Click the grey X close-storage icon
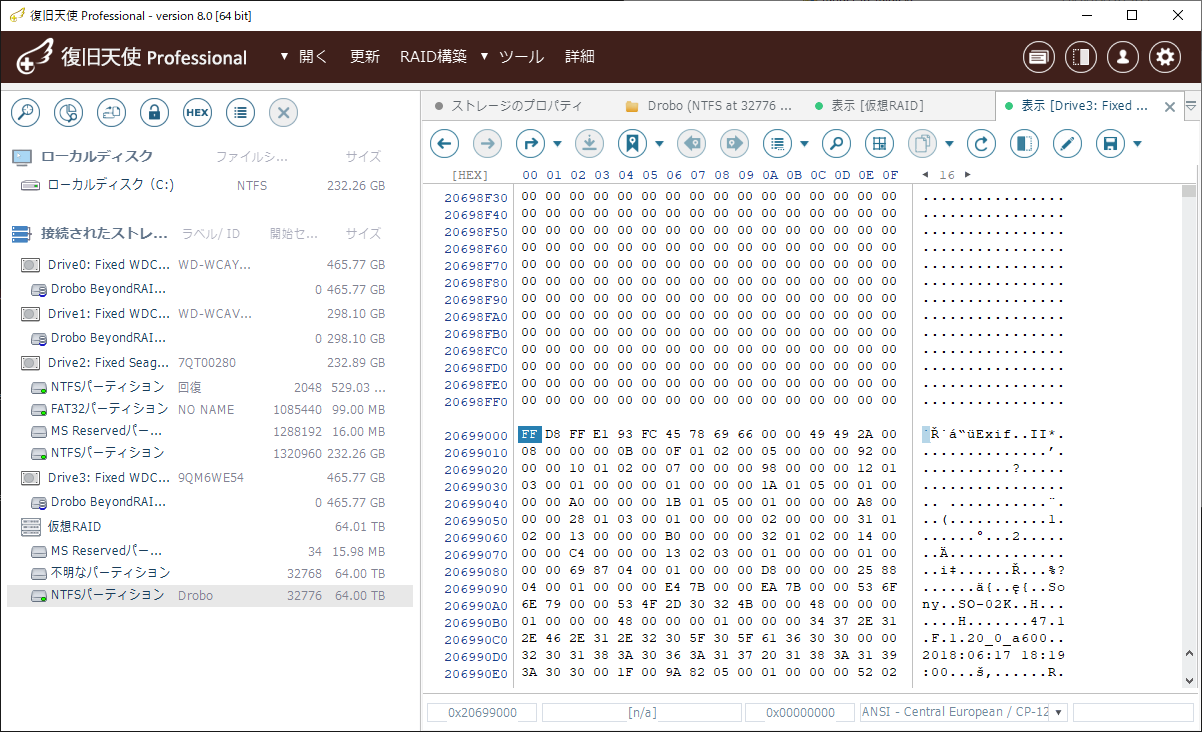 coord(283,113)
